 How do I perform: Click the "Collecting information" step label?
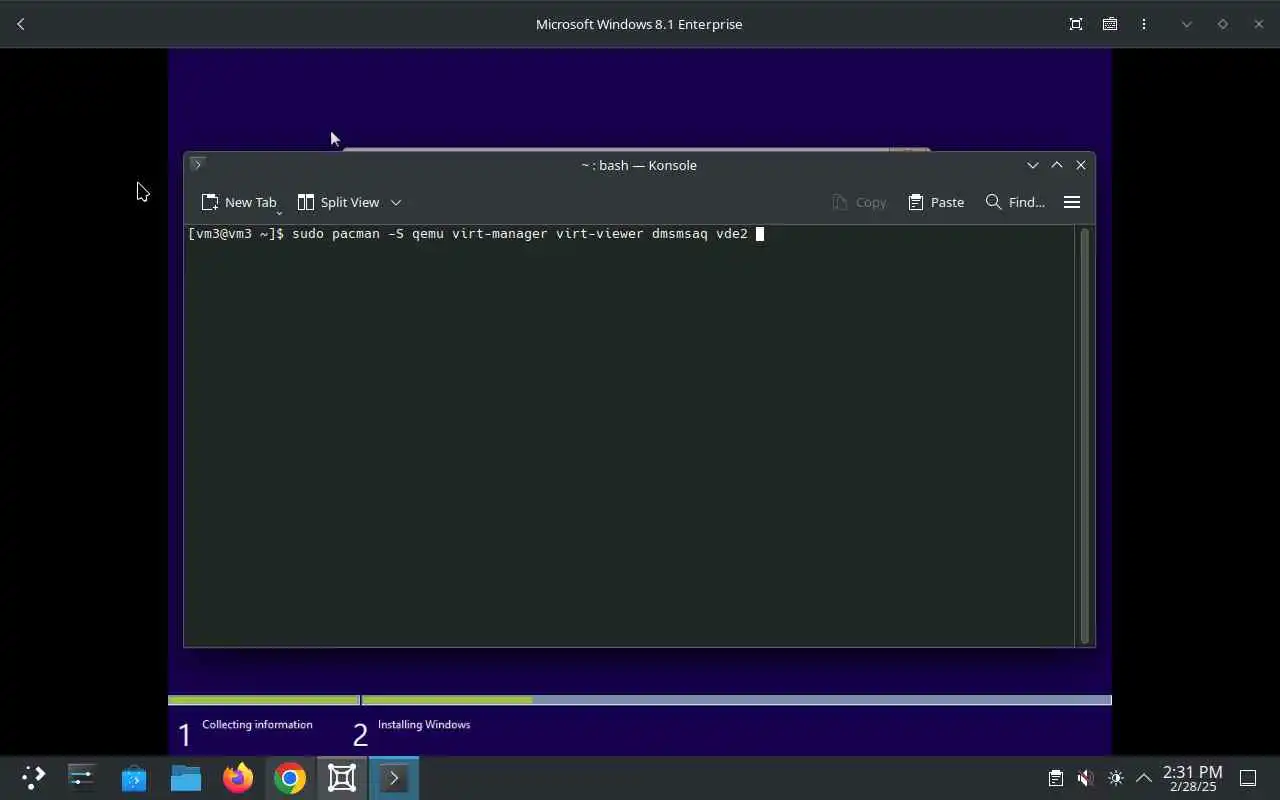(257, 724)
